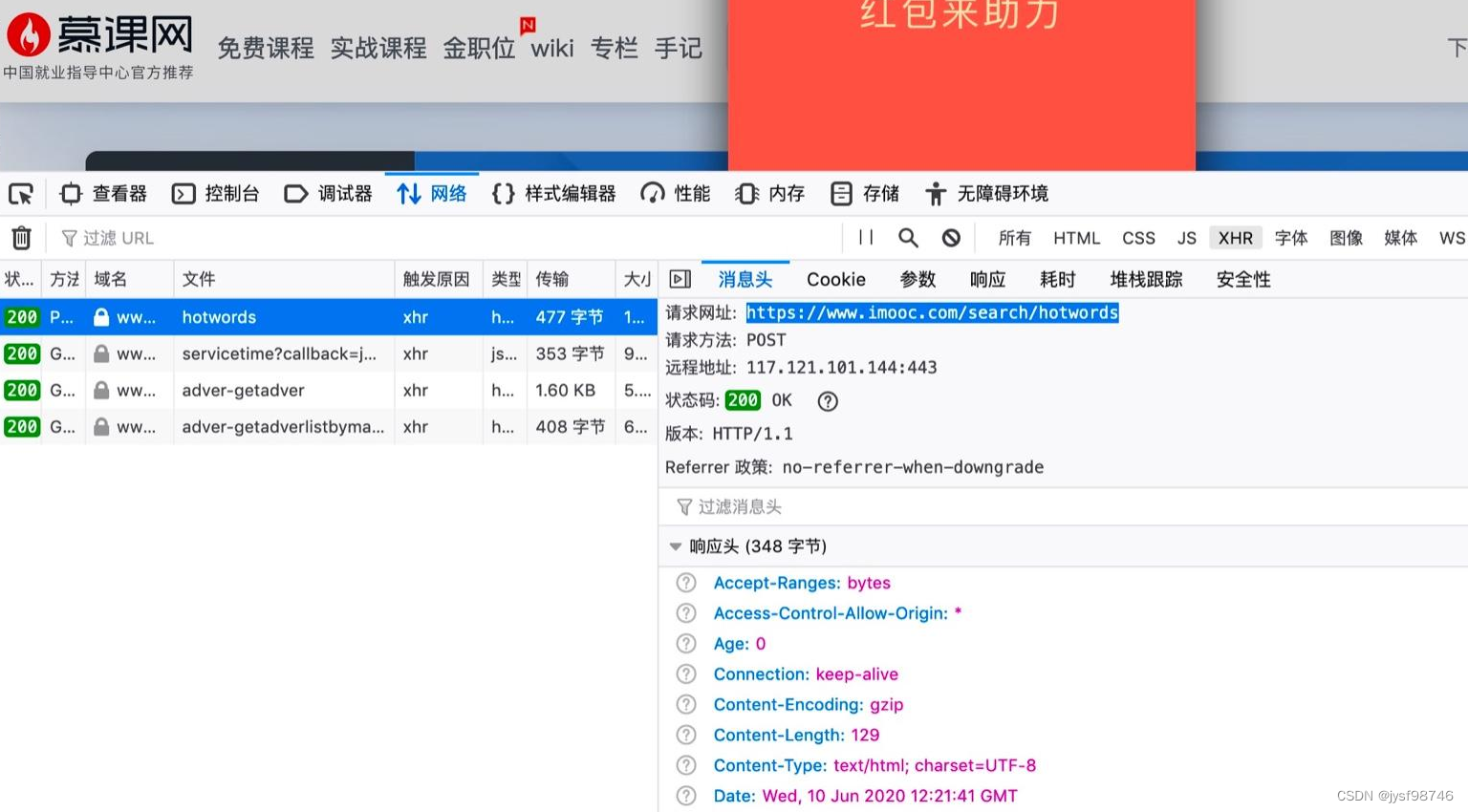
Task: Select the adver-getadverlistbyma request row
Action: pos(328,427)
